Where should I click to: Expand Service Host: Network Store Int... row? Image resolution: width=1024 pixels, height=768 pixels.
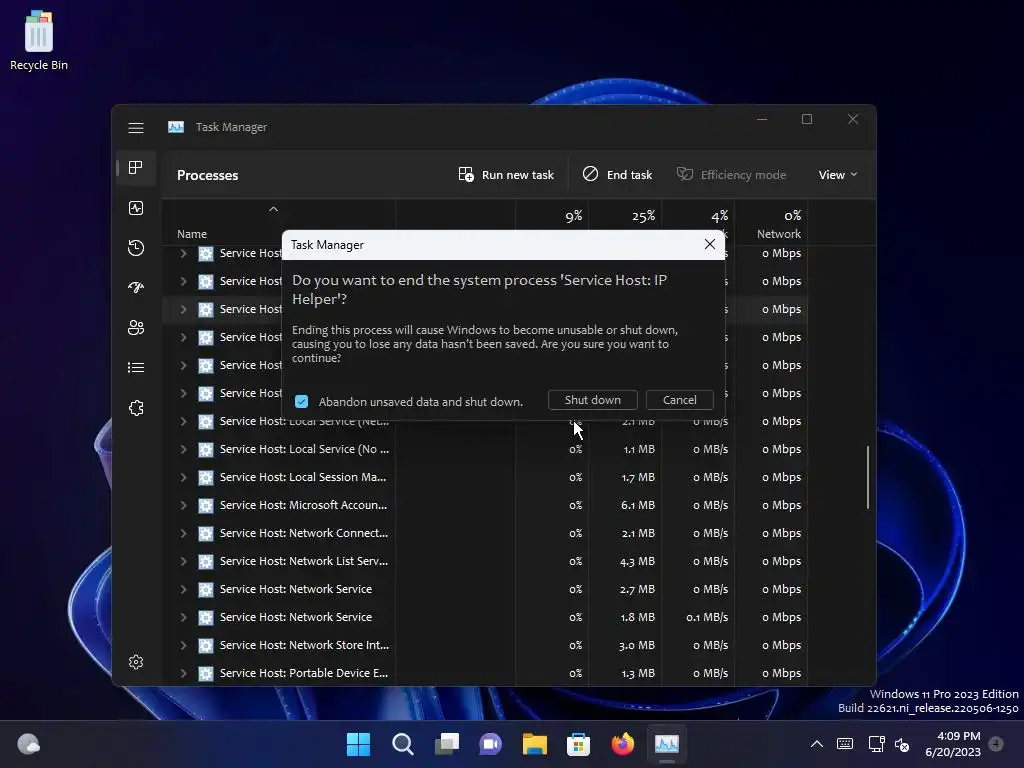pos(184,645)
